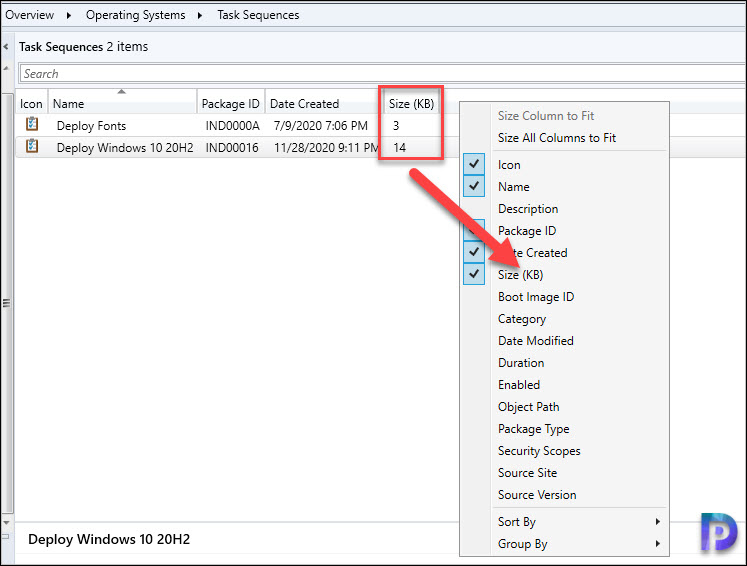The width and height of the screenshot is (747, 566).
Task: Add the Security Scopes column
Action: [x=539, y=451]
